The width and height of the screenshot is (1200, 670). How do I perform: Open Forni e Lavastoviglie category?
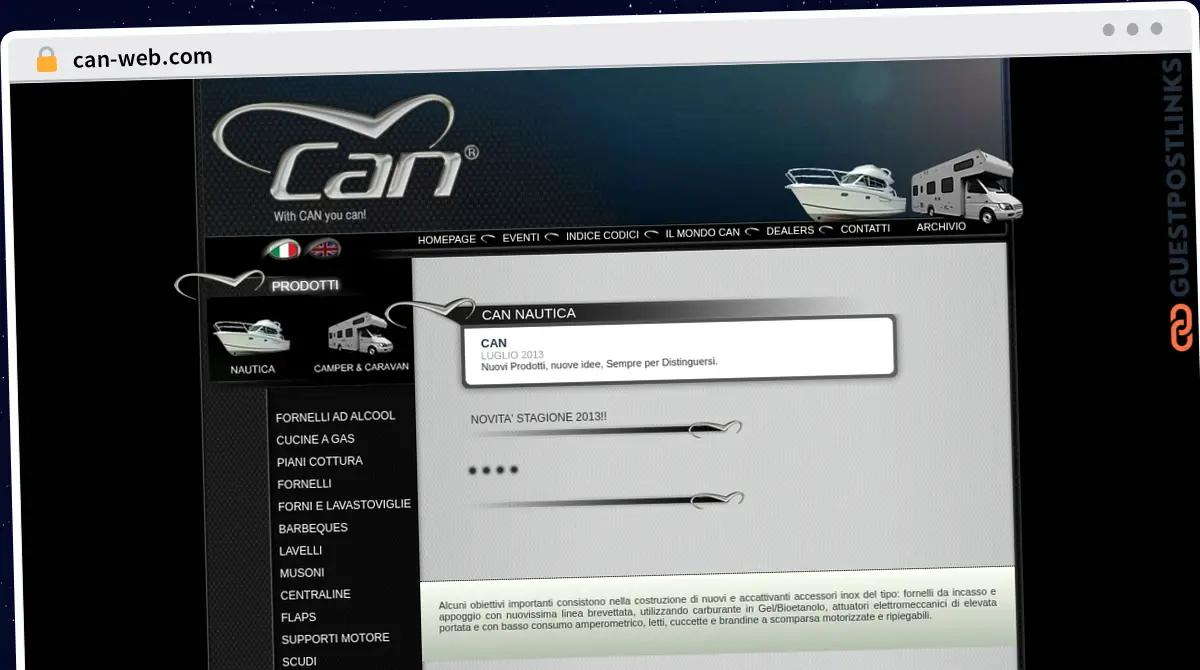[344, 506]
